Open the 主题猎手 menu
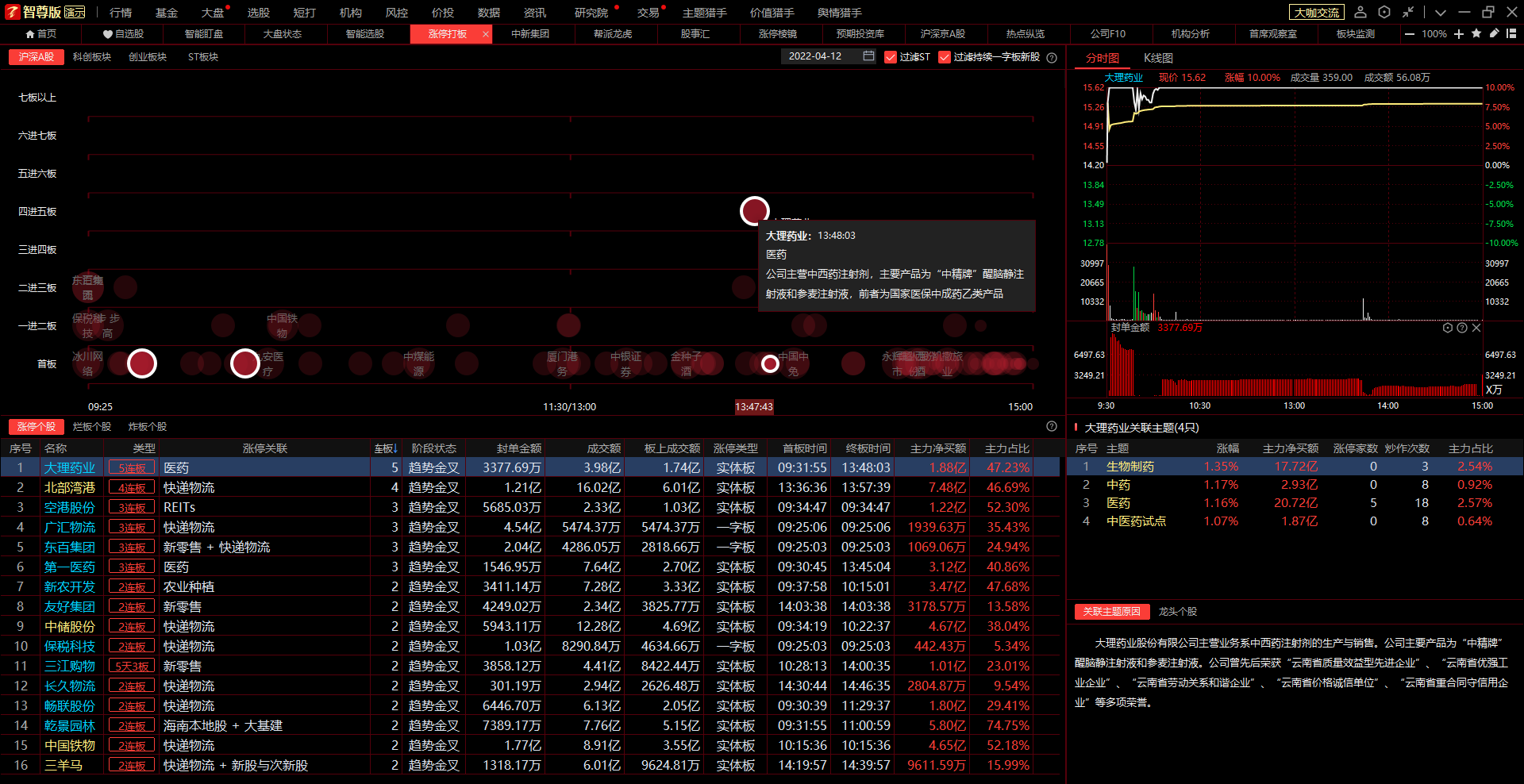Screen dimensions: 1524x784 click(705, 12)
